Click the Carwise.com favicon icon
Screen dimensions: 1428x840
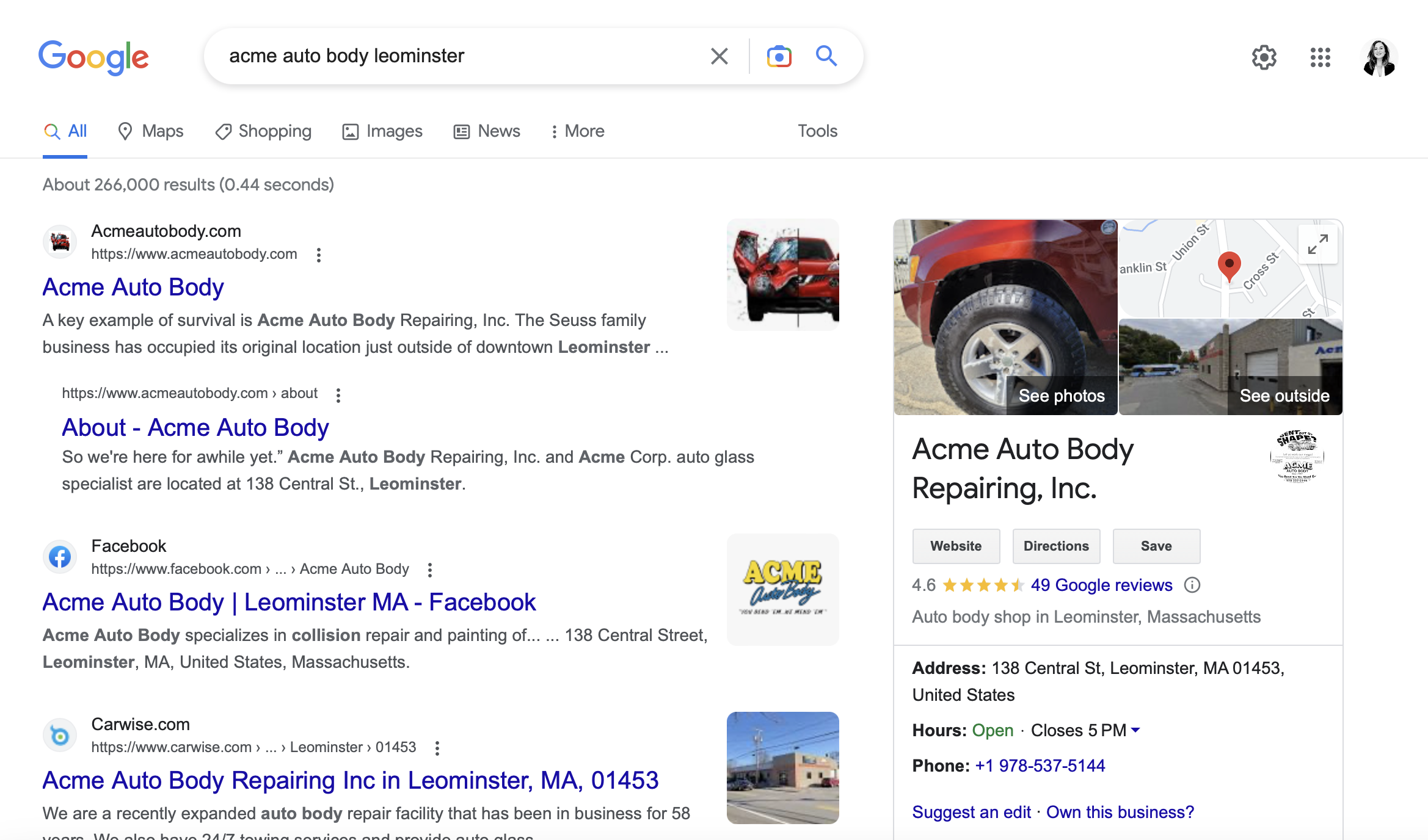(x=60, y=735)
